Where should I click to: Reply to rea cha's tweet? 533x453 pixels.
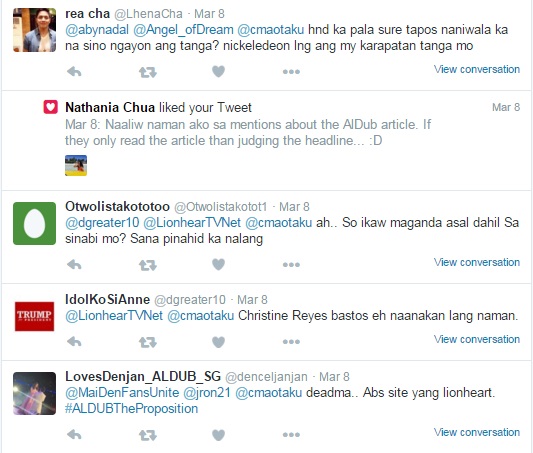click(74, 72)
